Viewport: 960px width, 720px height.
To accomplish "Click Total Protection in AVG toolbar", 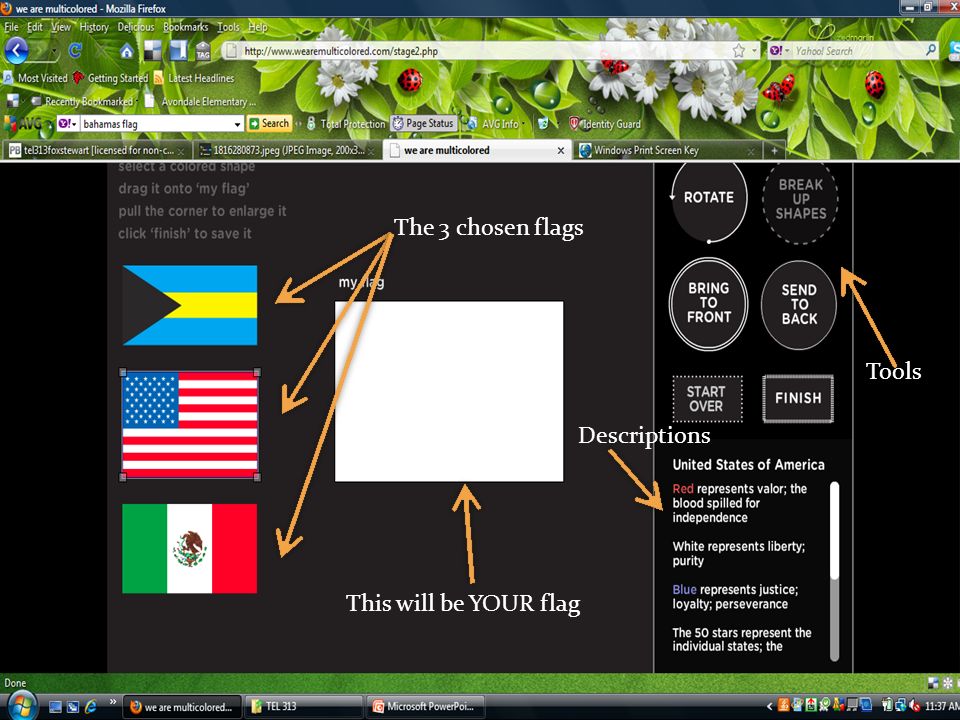I will coord(346,124).
